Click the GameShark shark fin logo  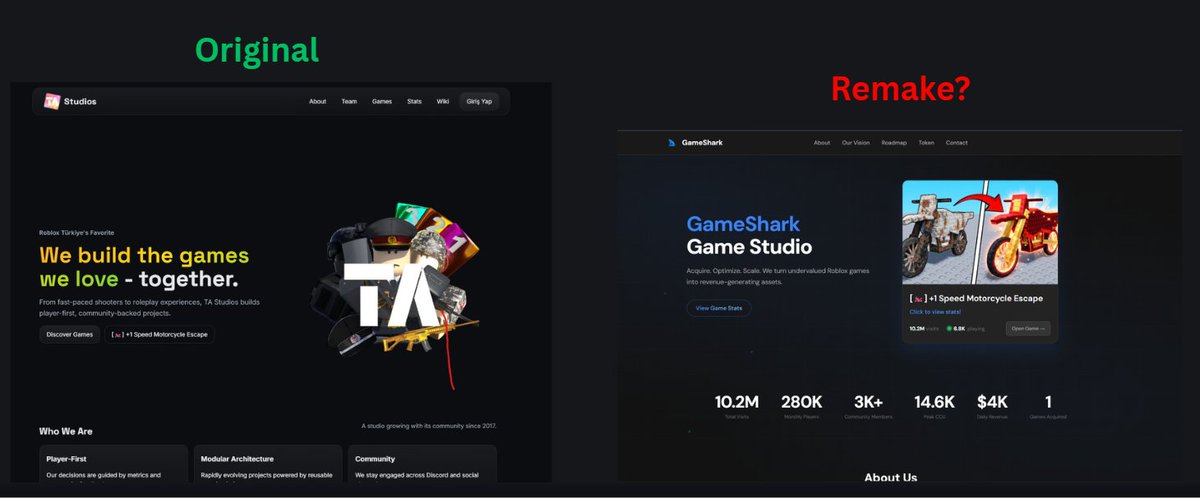(672, 143)
